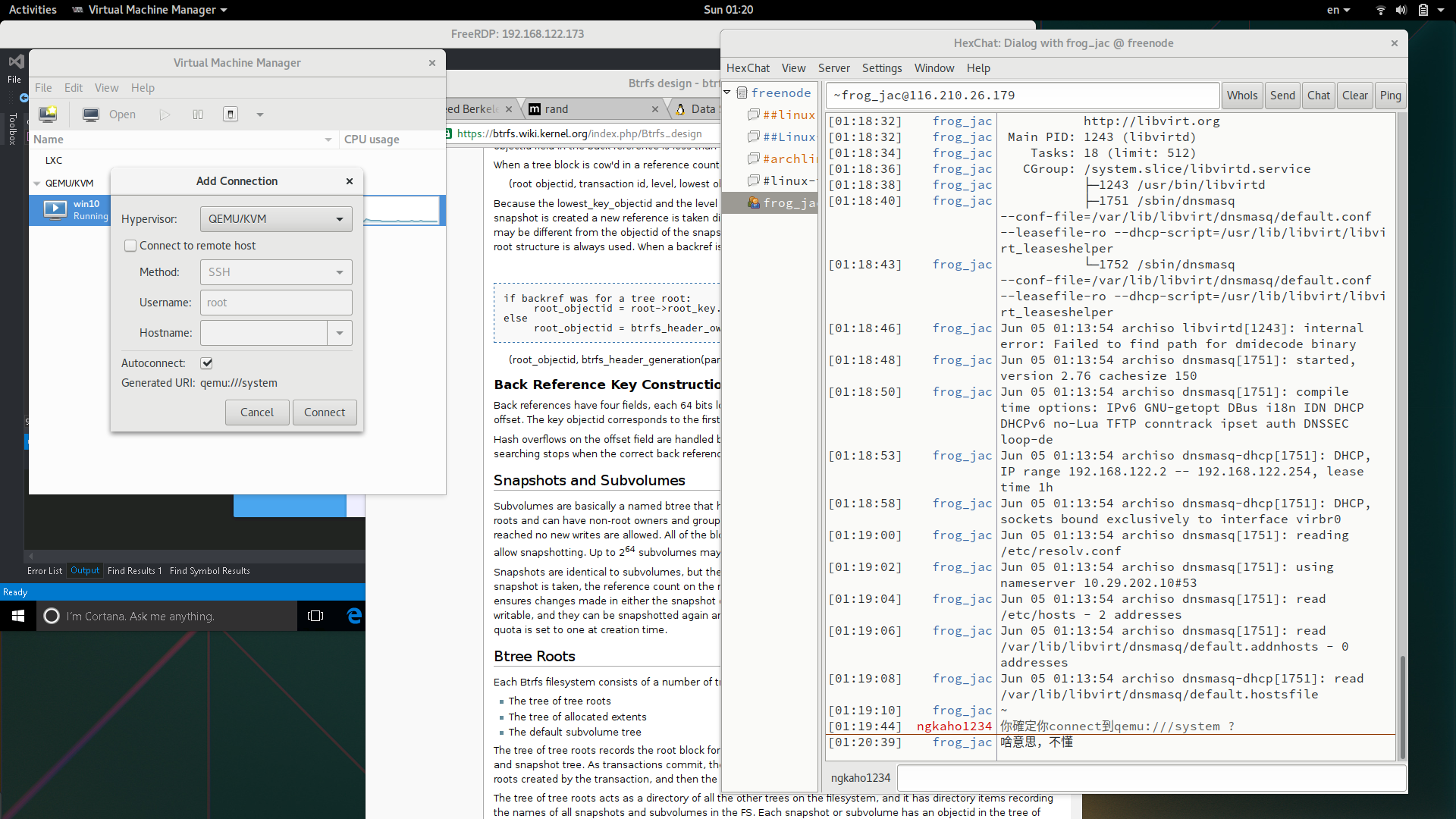
Task: Click the Windows Task View icon
Action: [315, 617]
